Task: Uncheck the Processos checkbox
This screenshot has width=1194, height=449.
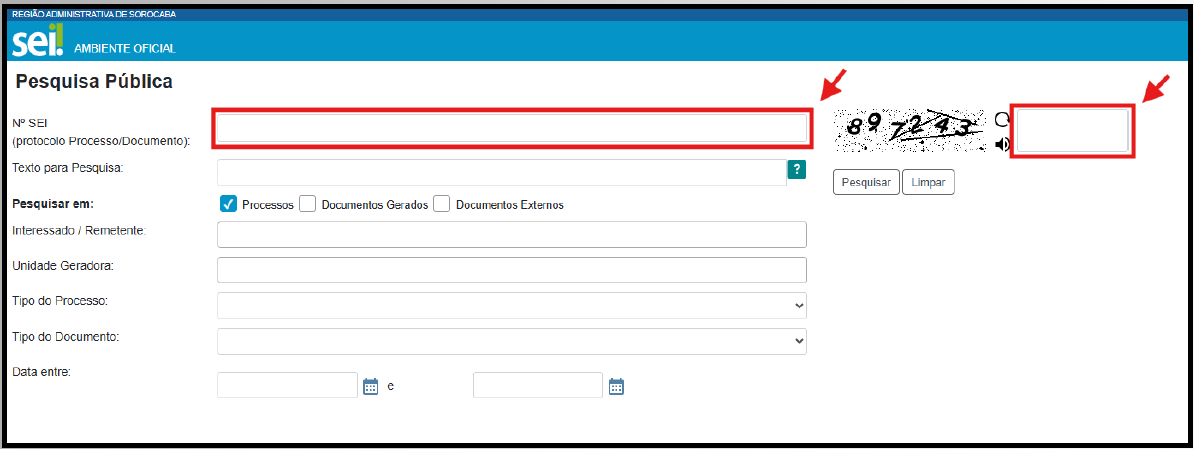Action: (x=228, y=204)
